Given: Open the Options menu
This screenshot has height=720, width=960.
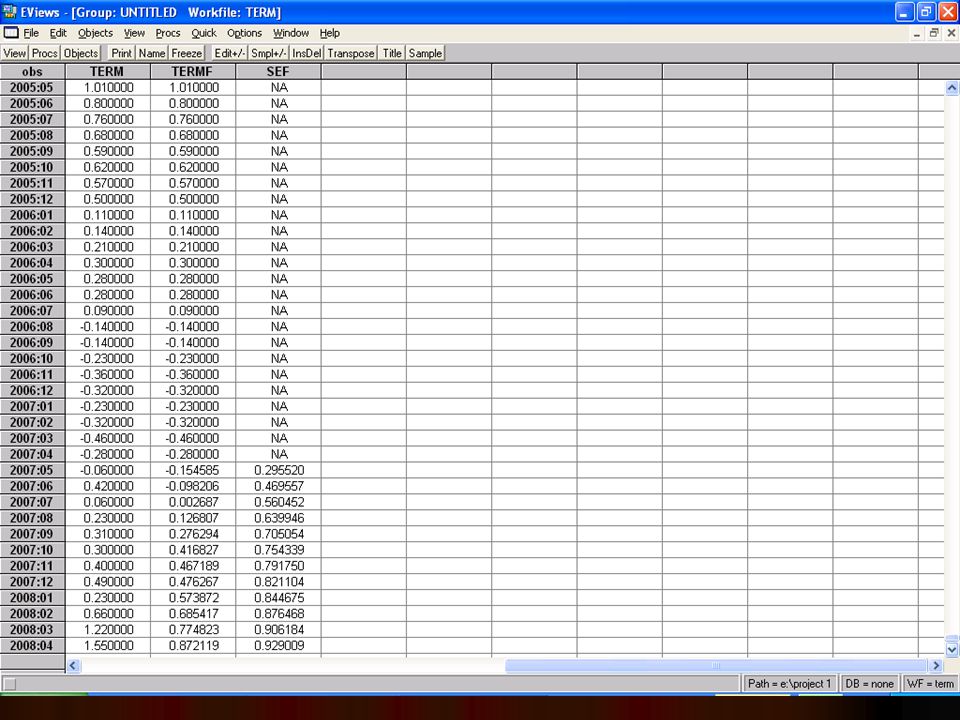Looking at the screenshot, I should click(244, 33).
